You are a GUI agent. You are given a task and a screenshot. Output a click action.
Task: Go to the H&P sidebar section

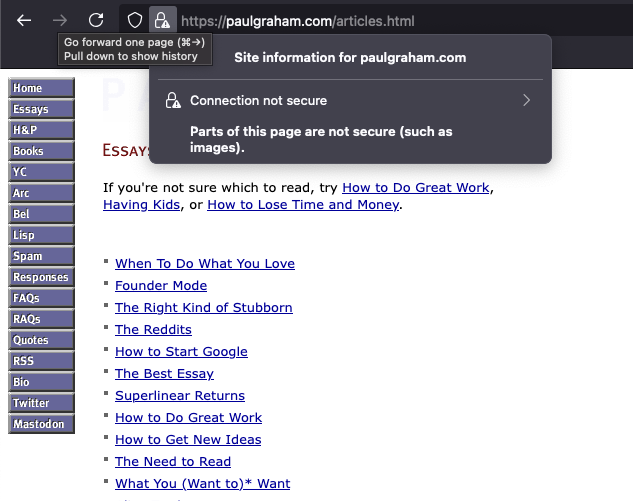(x=41, y=130)
